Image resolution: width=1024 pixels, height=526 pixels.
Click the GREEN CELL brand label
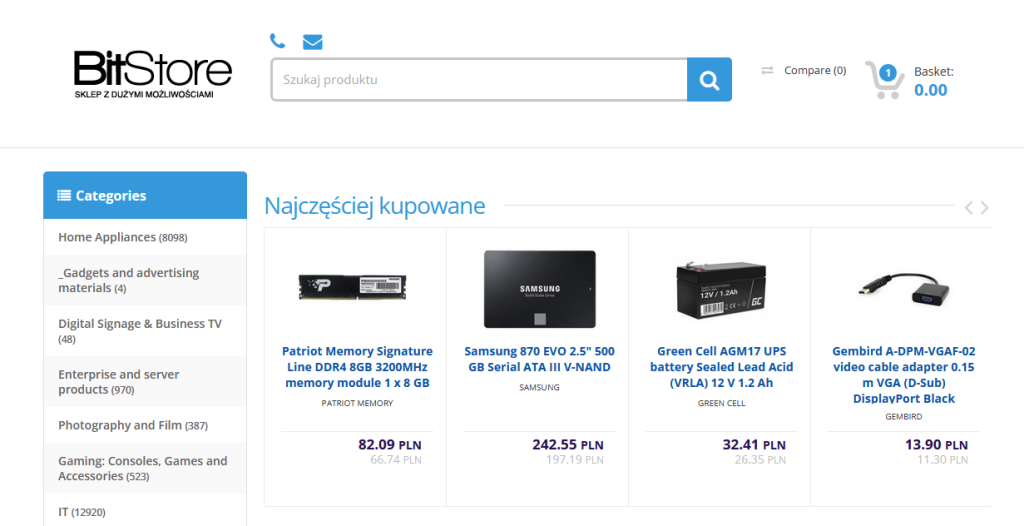tap(722, 403)
